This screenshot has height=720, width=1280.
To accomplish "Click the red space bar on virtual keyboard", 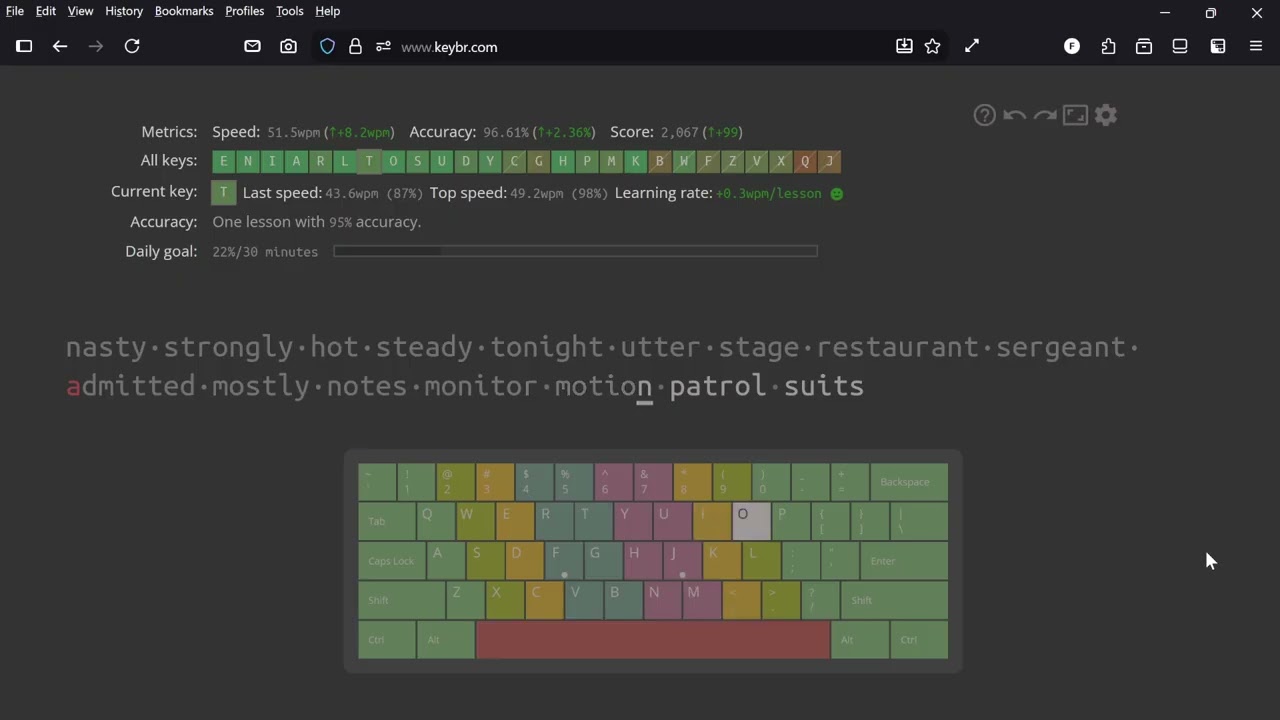I will tap(652, 639).
